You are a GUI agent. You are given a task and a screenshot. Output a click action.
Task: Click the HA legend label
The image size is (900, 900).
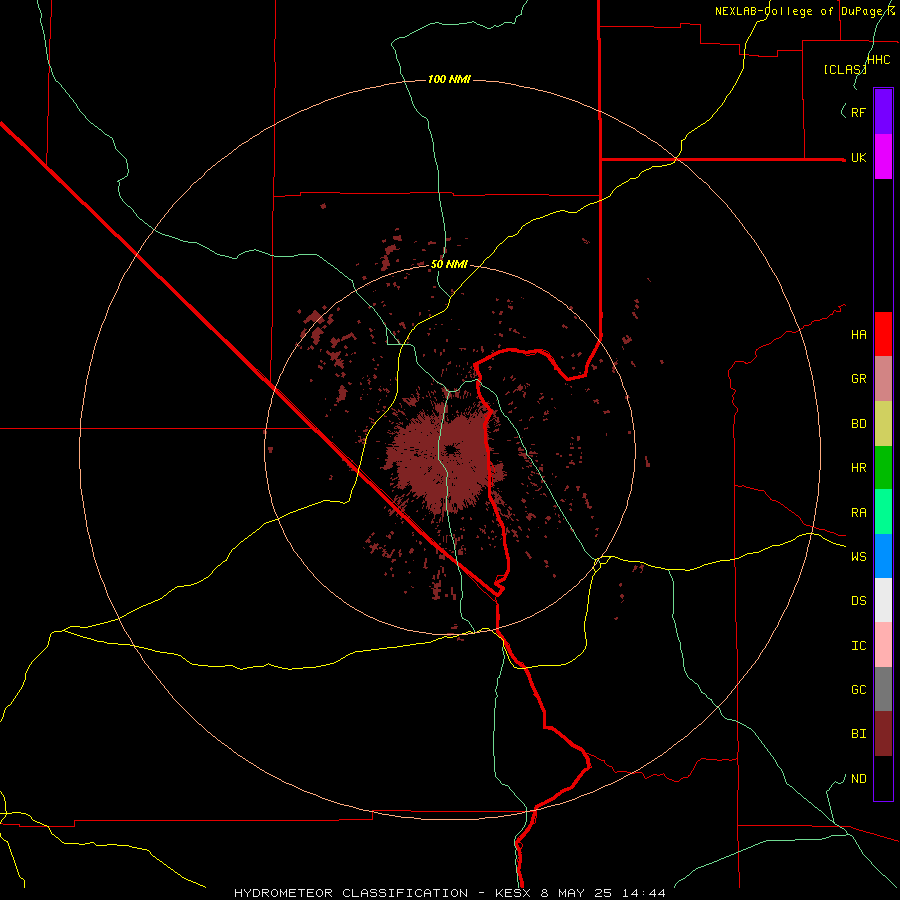(x=858, y=335)
